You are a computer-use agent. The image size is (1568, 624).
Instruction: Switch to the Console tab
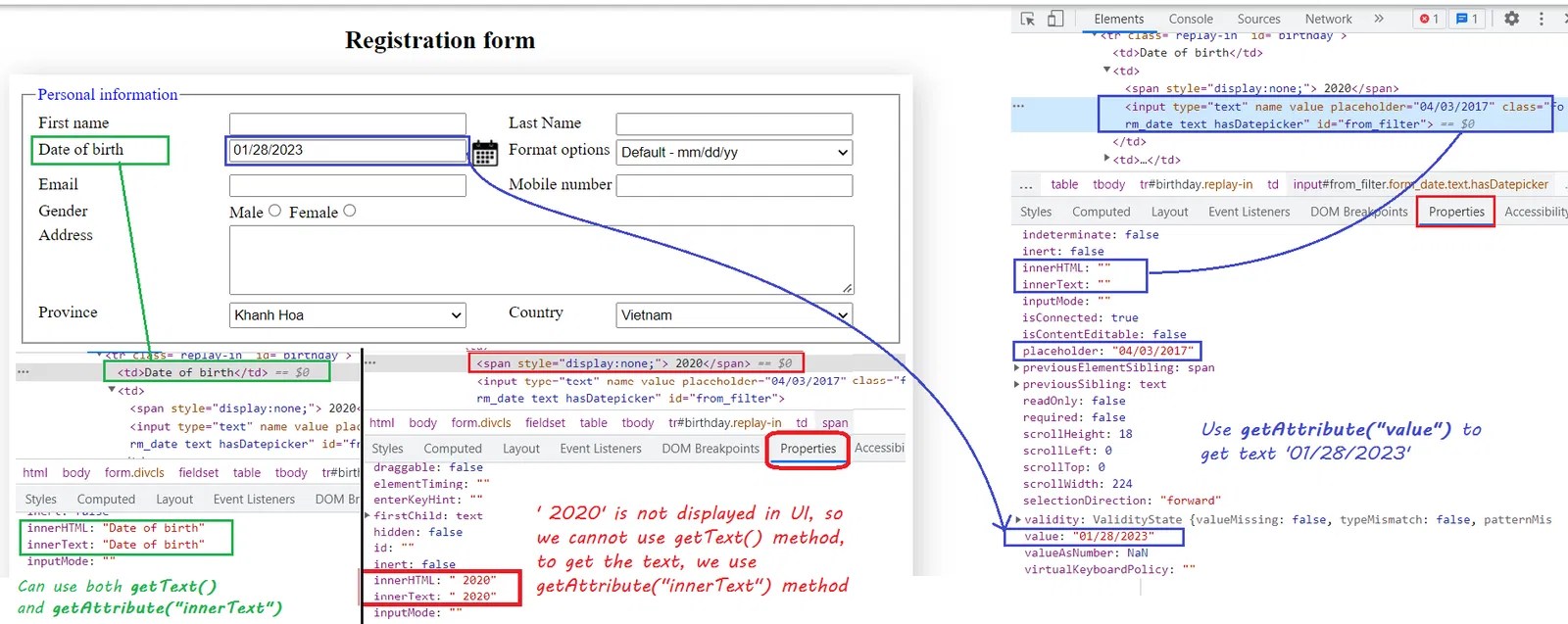point(1191,19)
